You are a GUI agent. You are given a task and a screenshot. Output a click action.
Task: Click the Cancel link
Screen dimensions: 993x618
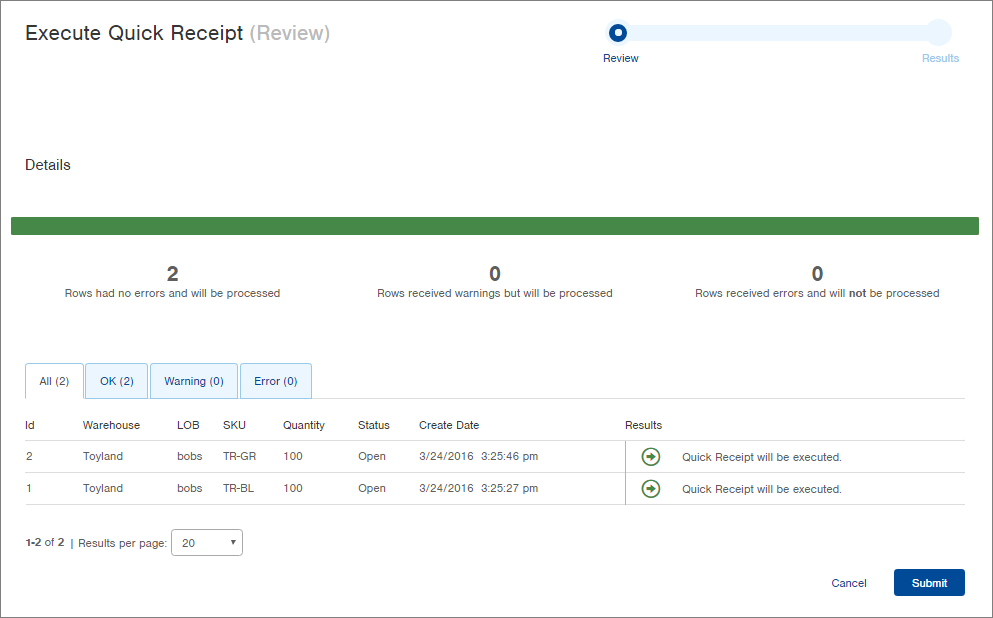click(849, 583)
